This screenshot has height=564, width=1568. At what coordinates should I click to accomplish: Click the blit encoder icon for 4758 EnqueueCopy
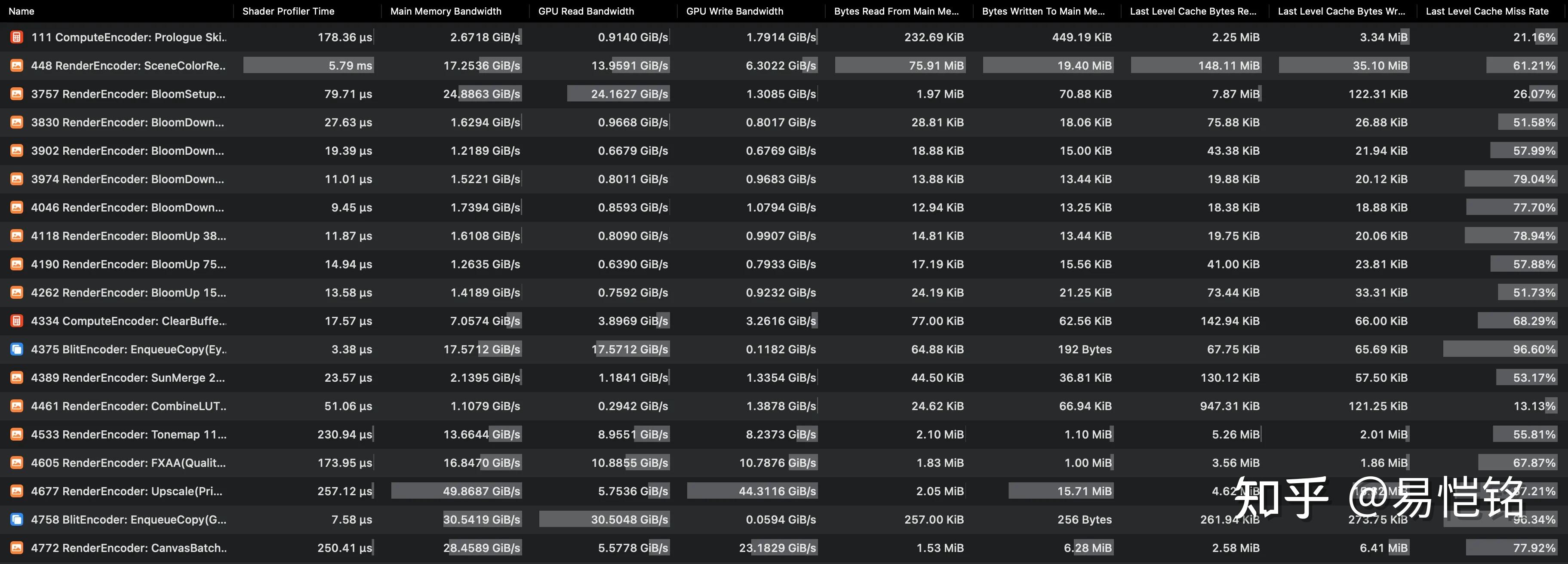(x=16, y=520)
